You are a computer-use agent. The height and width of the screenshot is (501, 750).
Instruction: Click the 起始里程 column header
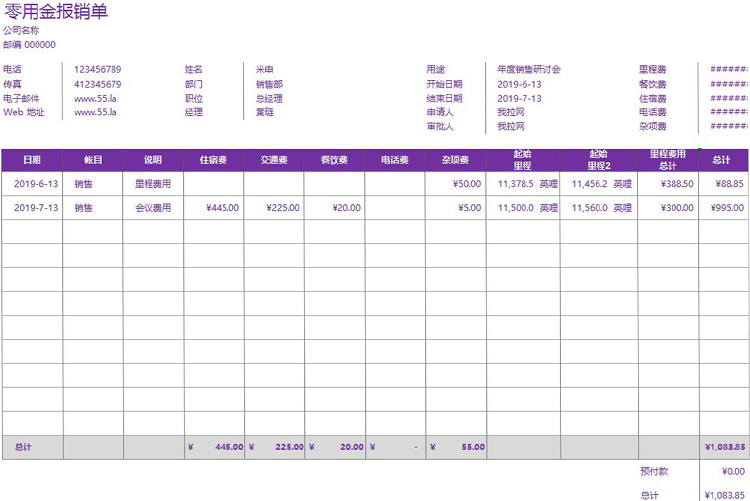tap(523, 160)
